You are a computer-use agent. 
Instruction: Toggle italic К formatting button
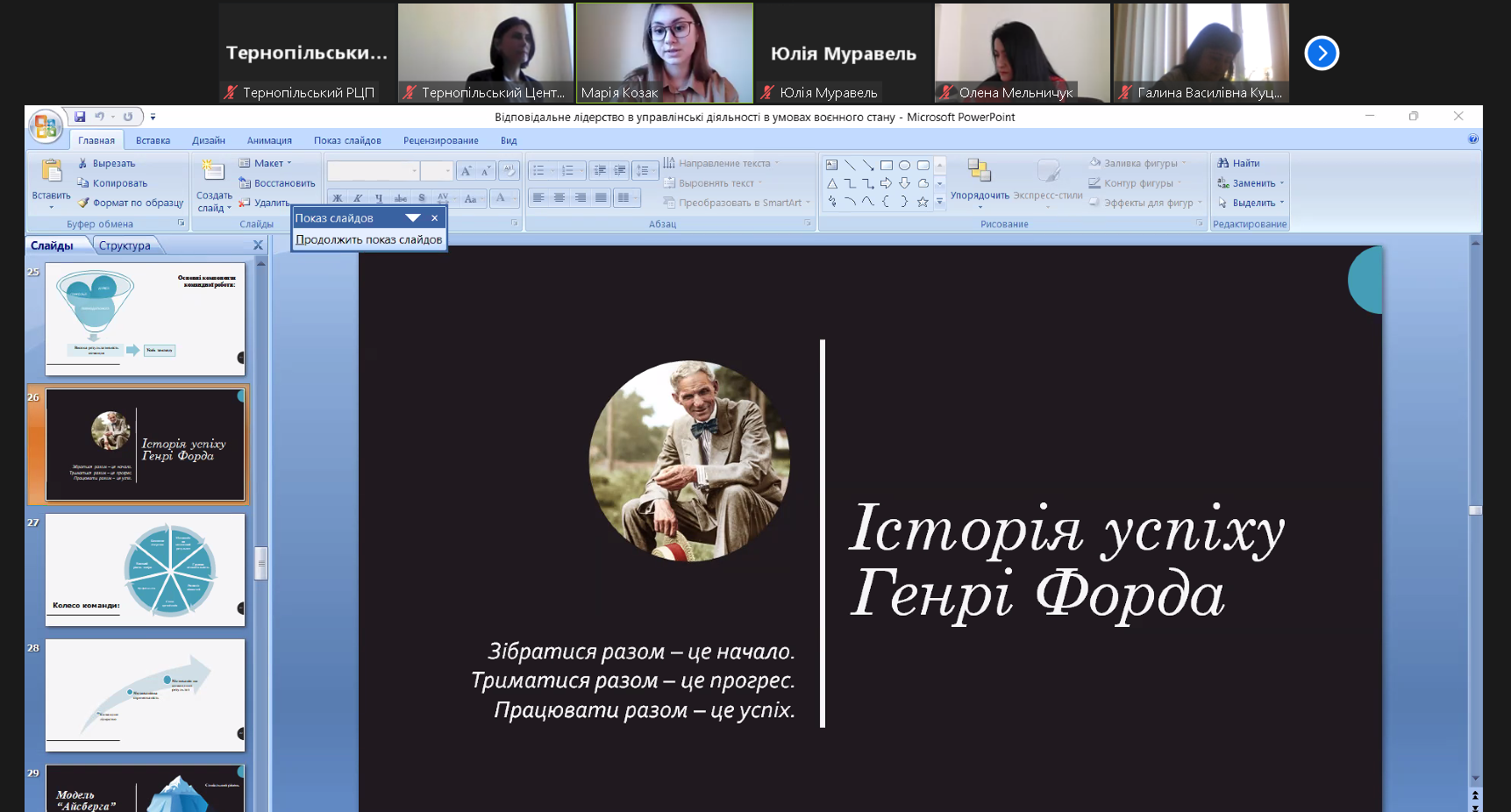pyautogui.click(x=358, y=198)
